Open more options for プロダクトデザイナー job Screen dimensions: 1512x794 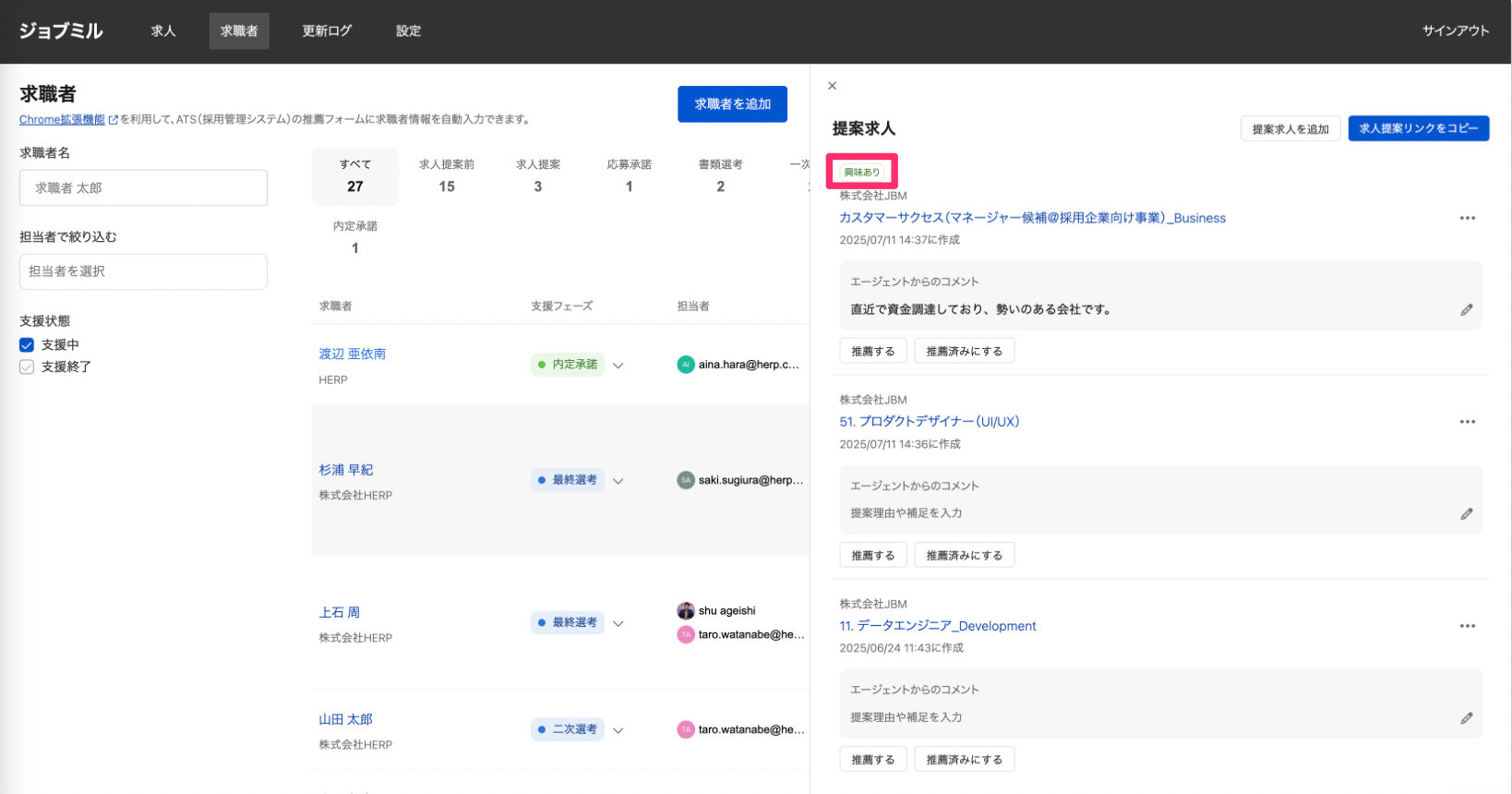[1467, 422]
